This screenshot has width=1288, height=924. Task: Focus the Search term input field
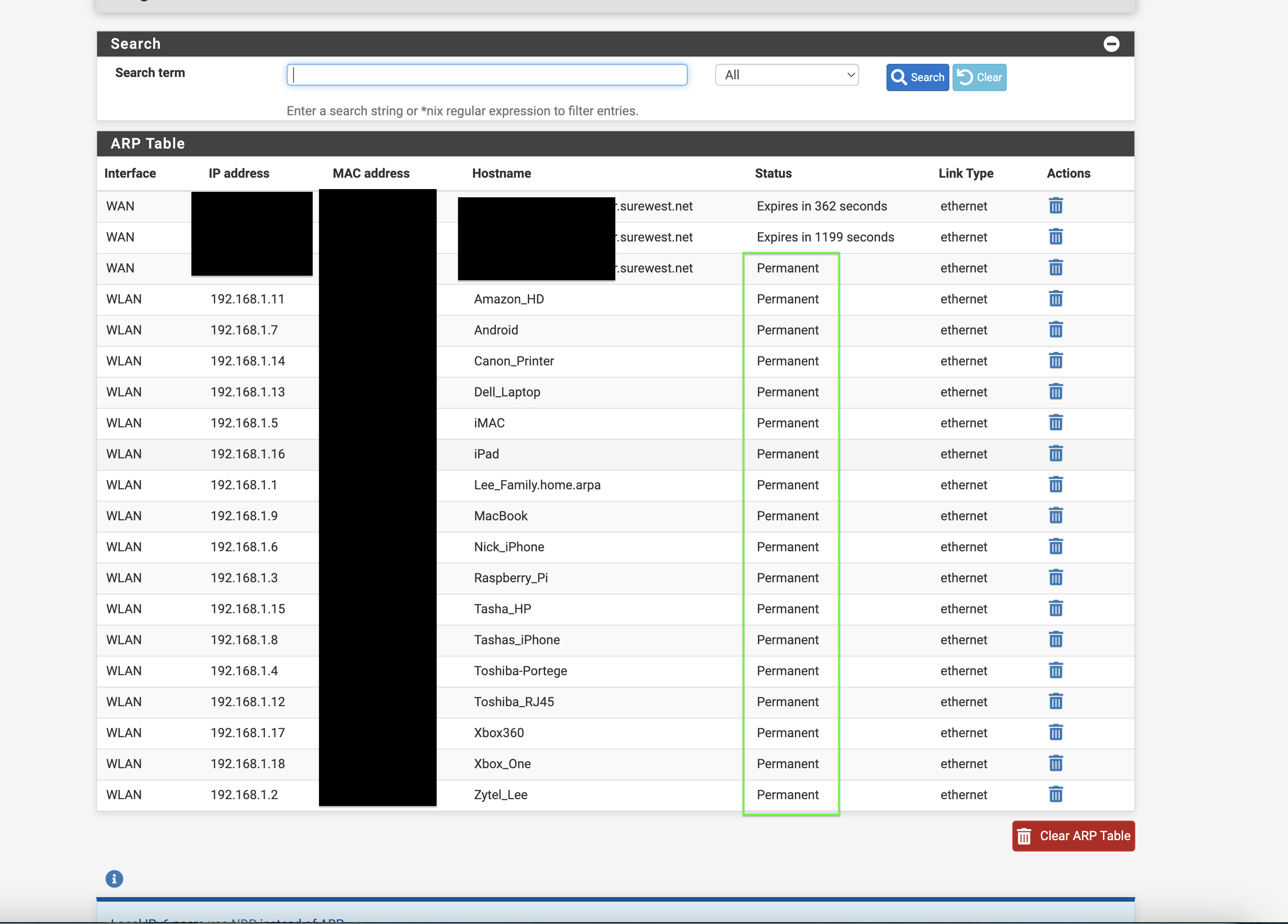pyautogui.click(x=487, y=75)
